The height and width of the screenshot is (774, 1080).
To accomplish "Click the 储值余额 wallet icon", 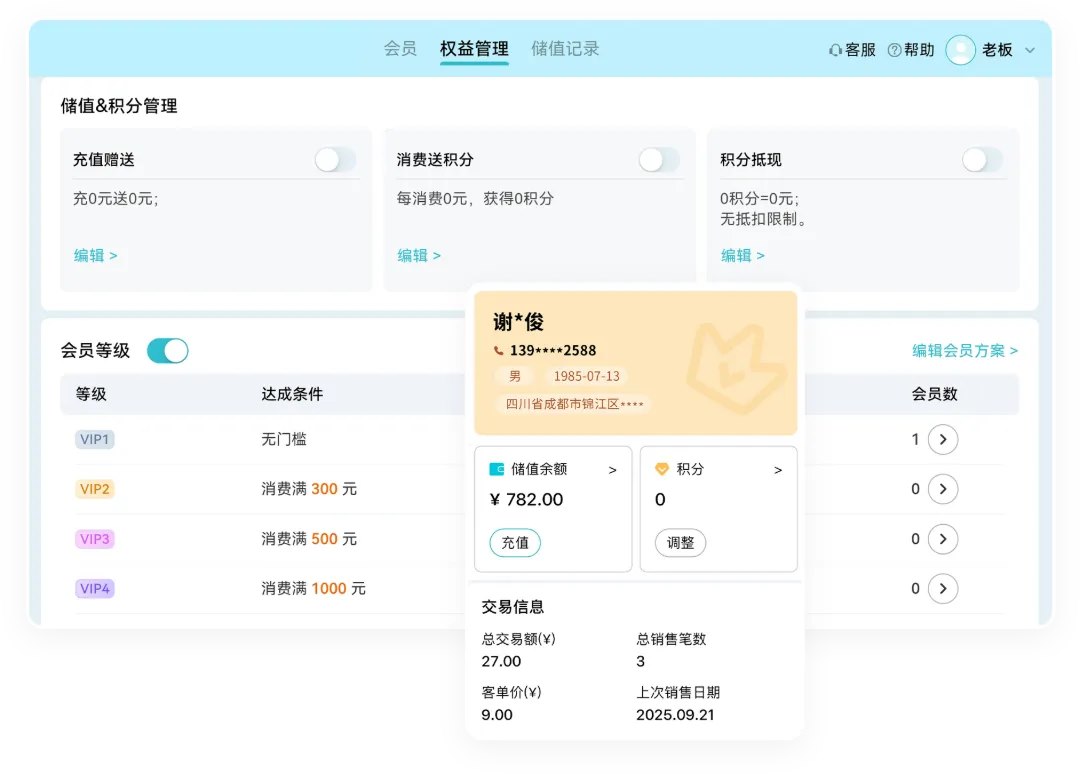I will coord(497,470).
